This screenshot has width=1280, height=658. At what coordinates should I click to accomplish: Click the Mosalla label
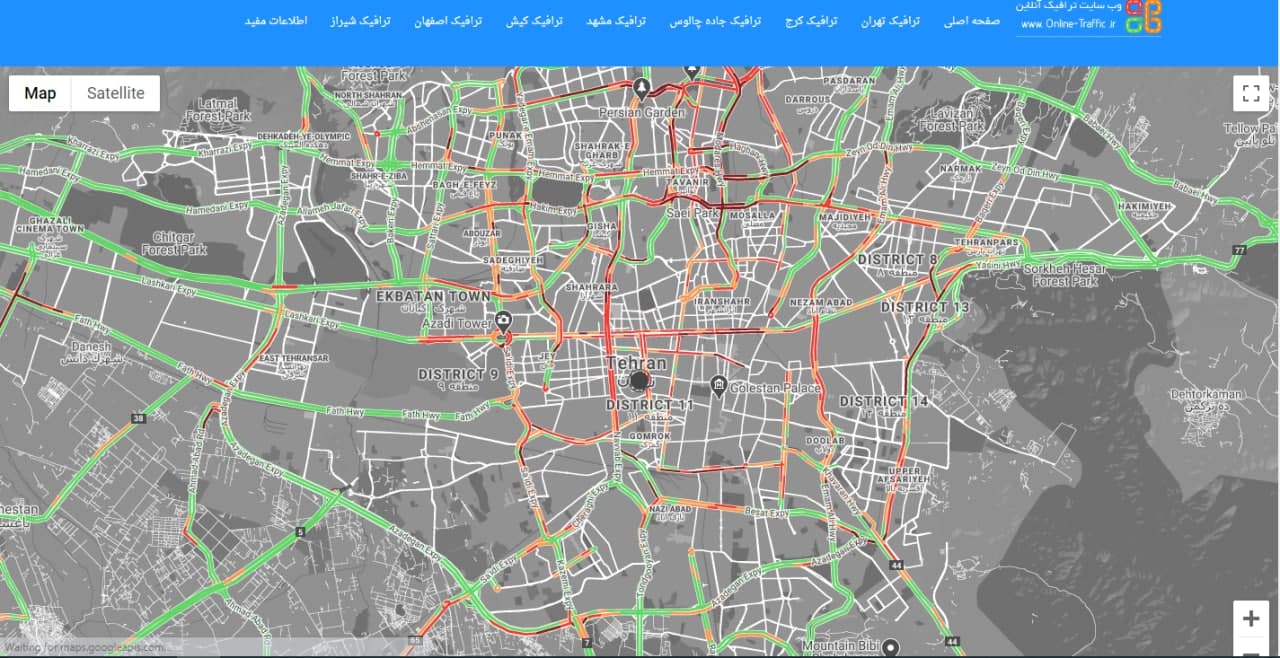(x=753, y=215)
